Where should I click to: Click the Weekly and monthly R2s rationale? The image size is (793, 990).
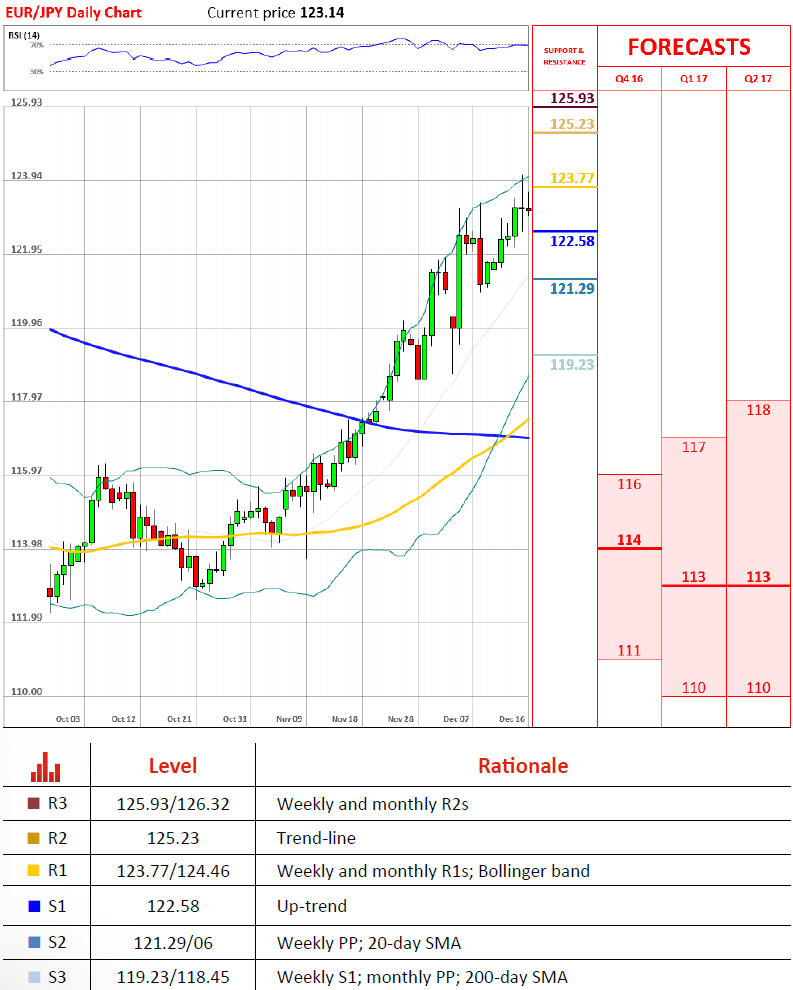click(373, 804)
